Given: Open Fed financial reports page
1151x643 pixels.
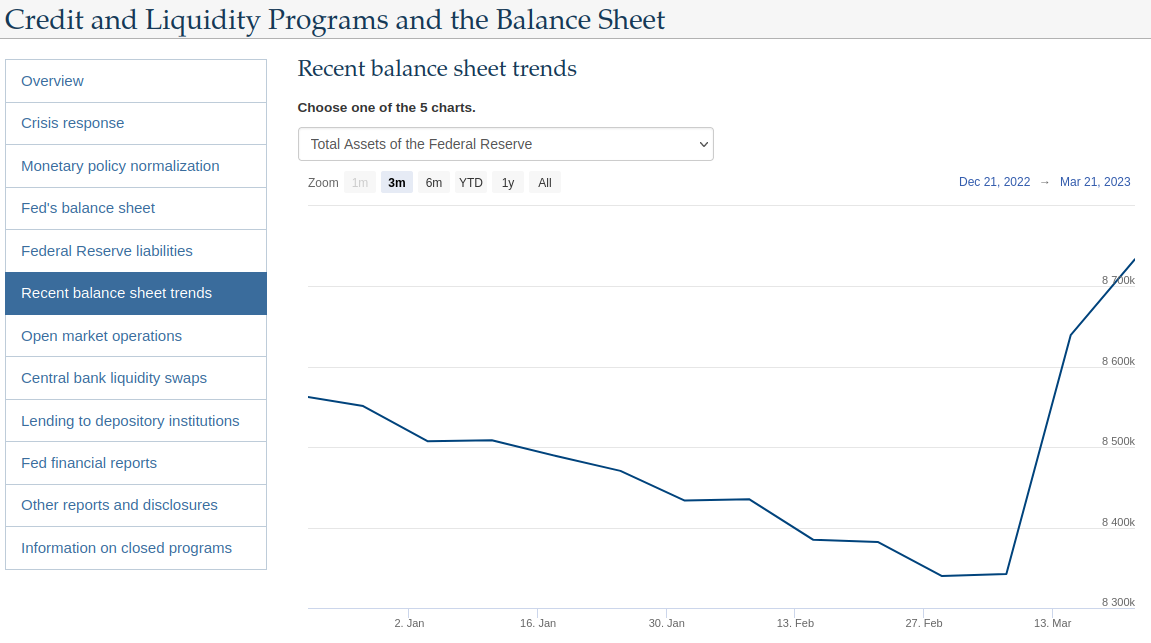Looking at the screenshot, I should click(136, 463).
